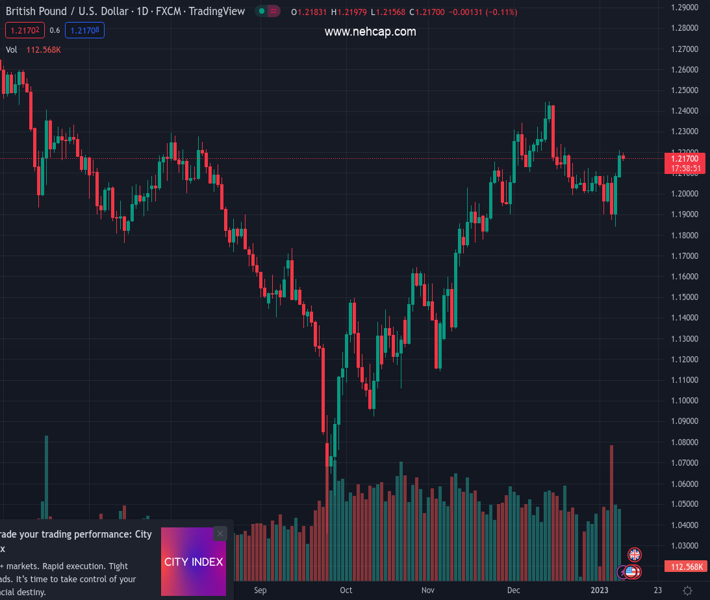
Task: Click the purple lightning event icon
Action: pyautogui.click(x=623, y=572)
